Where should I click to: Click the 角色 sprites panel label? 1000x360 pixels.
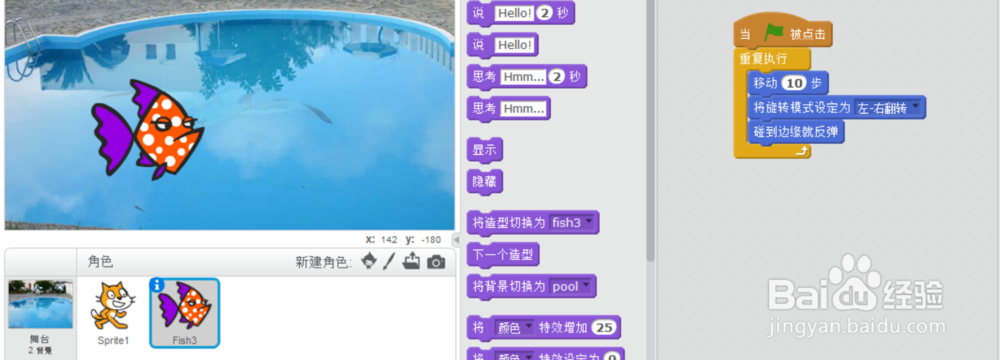100,262
